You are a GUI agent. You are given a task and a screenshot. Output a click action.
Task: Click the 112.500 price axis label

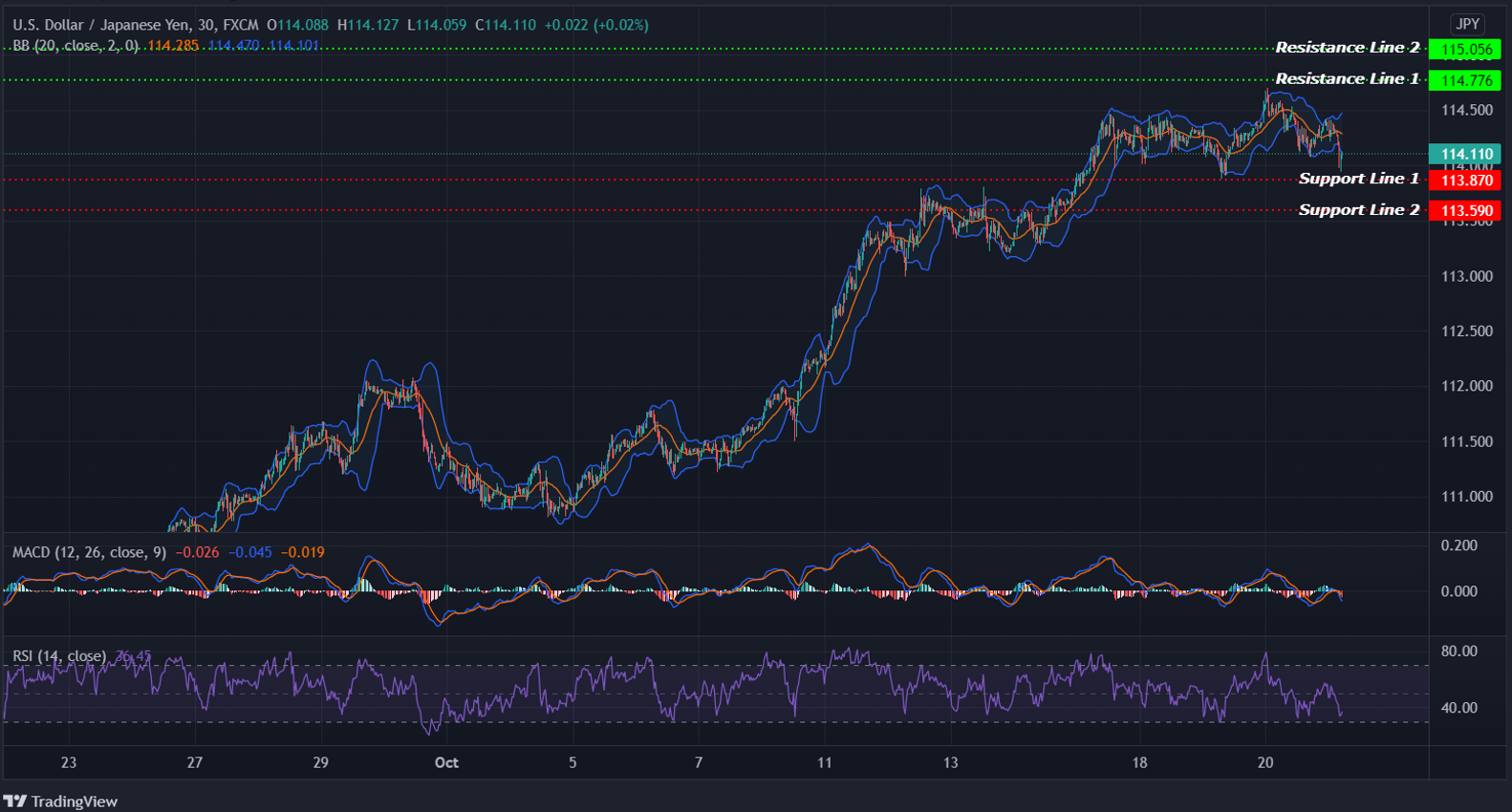click(x=1467, y=331)
